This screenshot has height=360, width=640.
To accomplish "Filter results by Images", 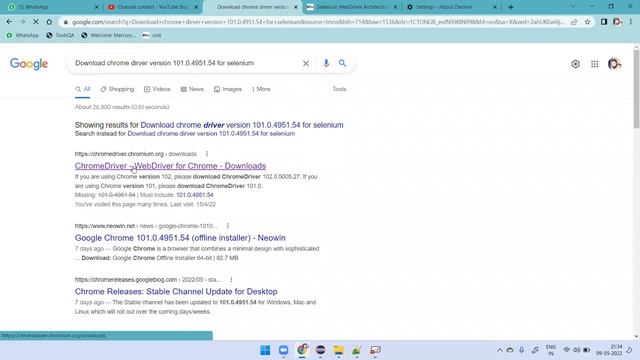I will 228,89.
